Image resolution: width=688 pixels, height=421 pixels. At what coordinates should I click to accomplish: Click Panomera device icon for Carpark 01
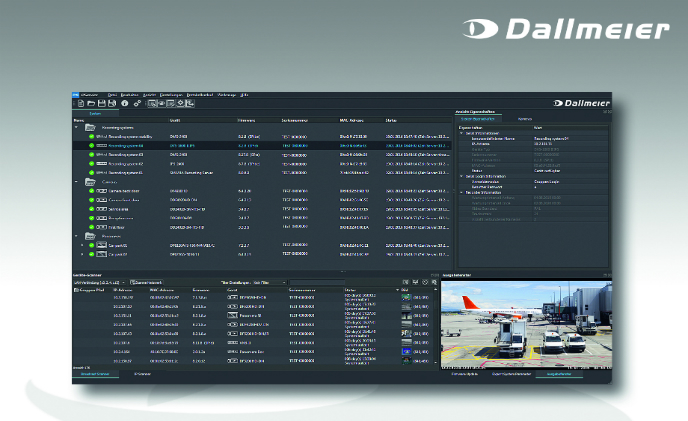point(101,254)
